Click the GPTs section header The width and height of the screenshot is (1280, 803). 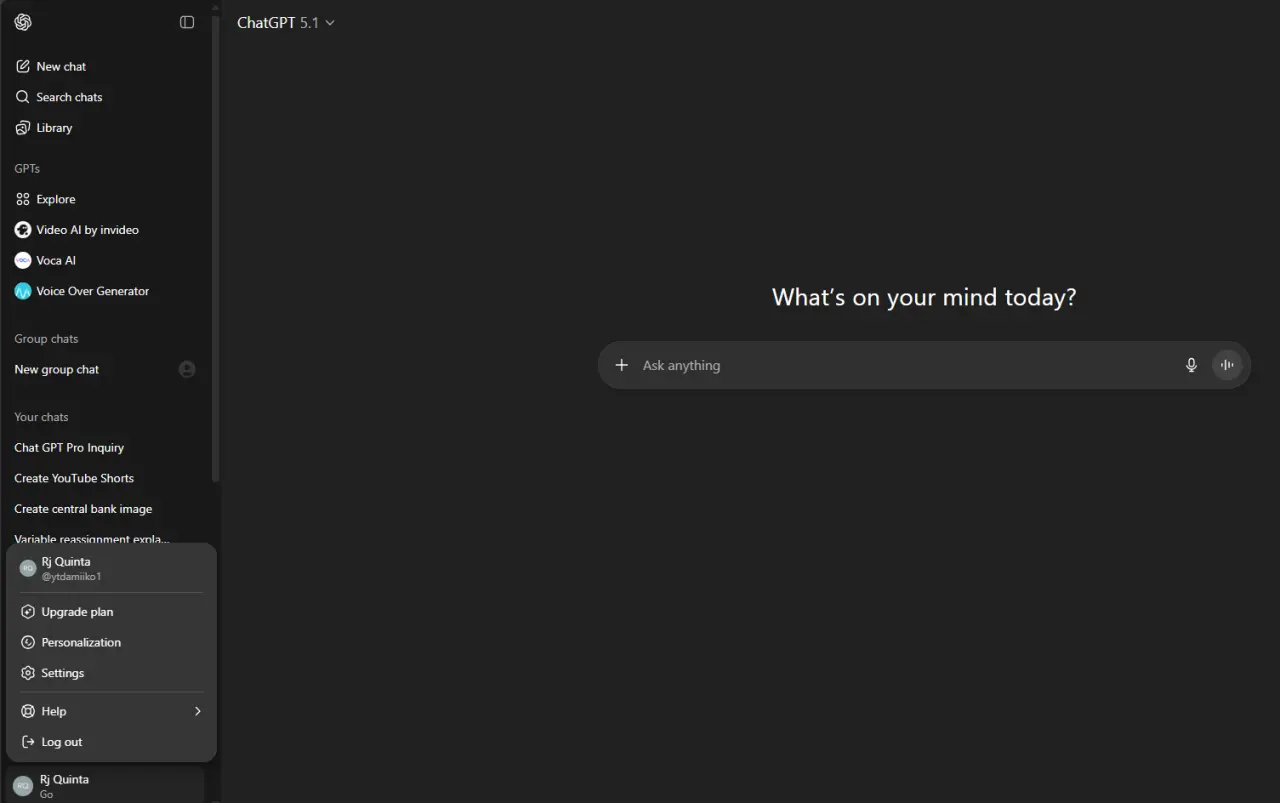pos(27,169)
